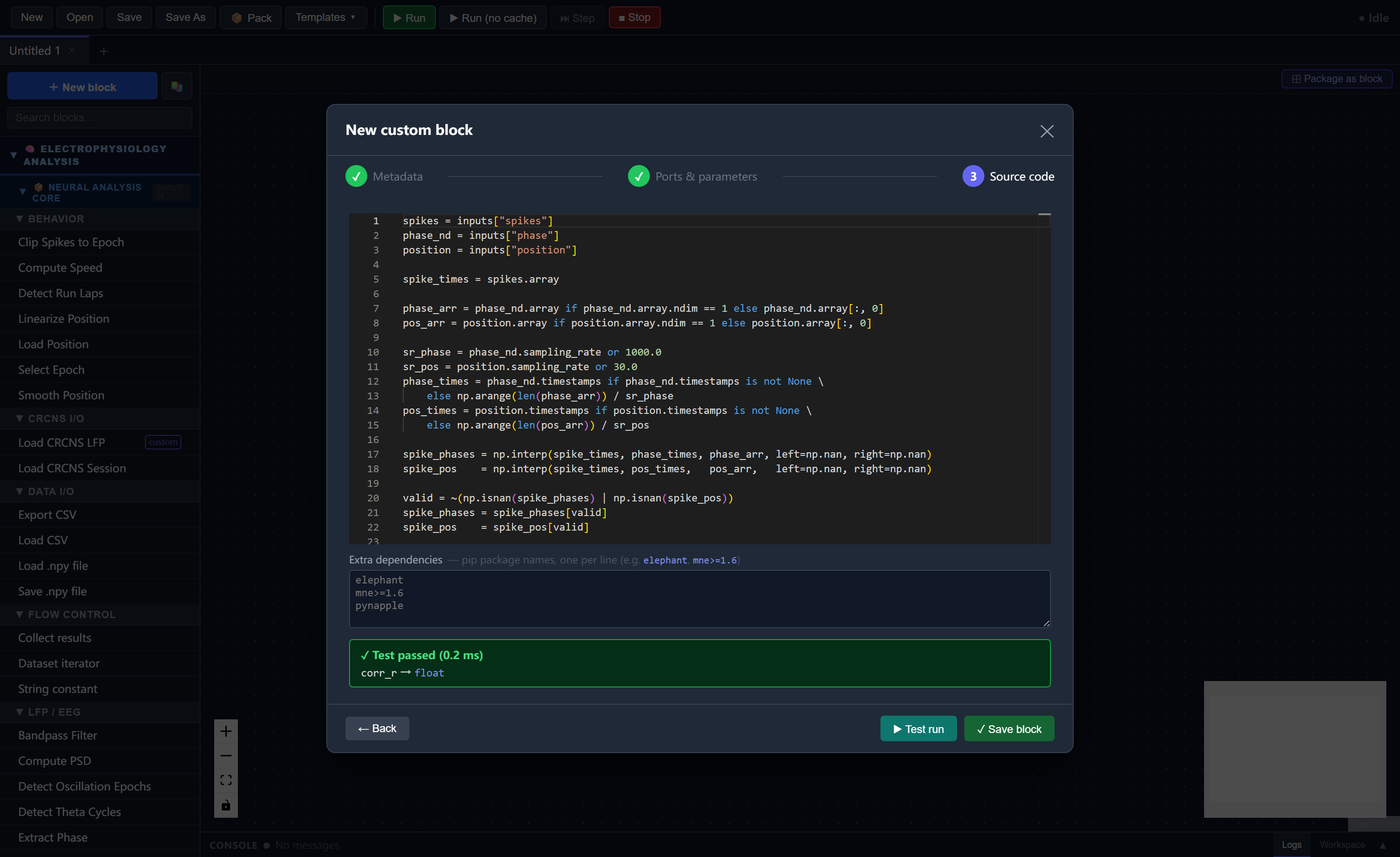The image size is (1400, 857).
Task: Click Save As in the toolbar
Action: point(185,18)
